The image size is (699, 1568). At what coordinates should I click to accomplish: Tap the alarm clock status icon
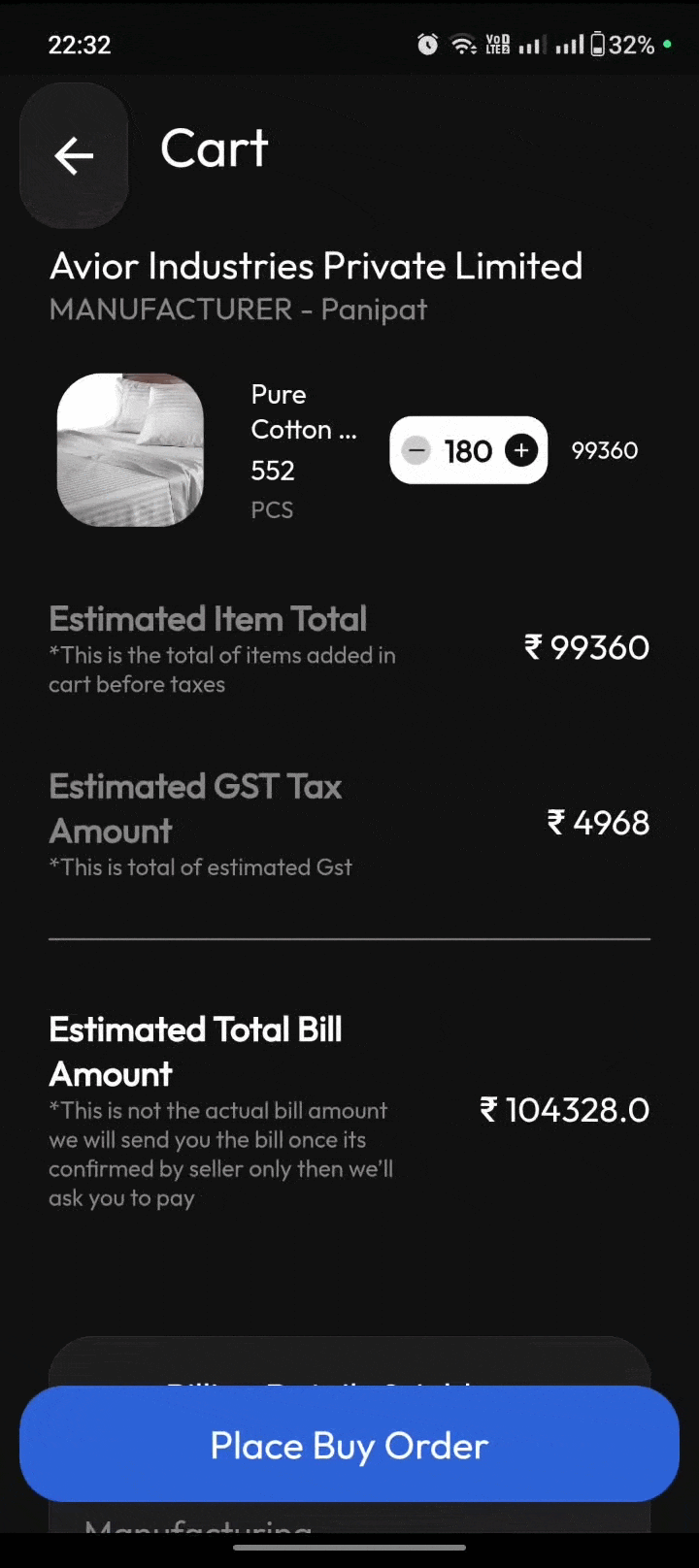click(427, 45)
